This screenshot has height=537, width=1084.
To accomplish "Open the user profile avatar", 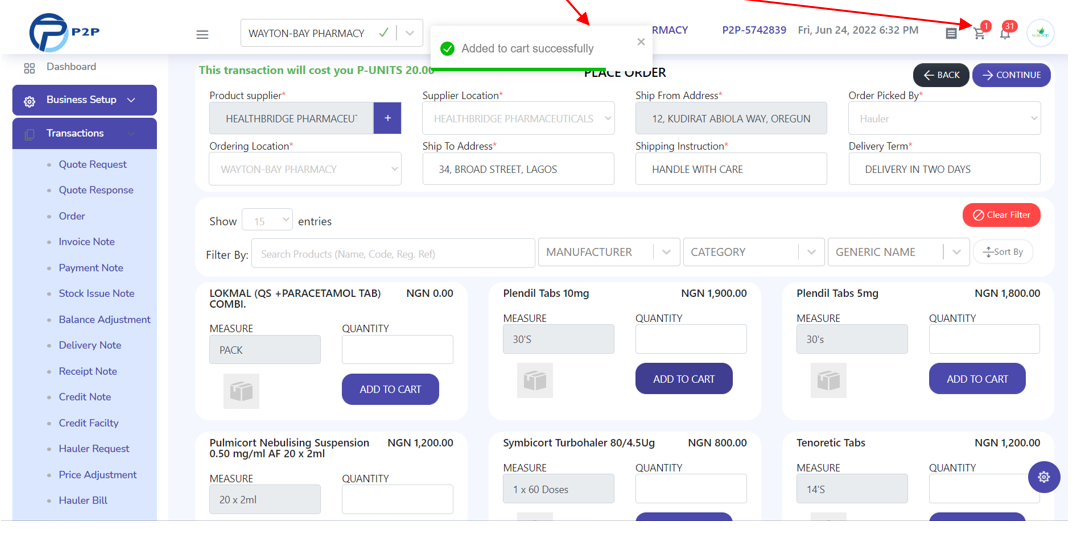I will [x=1040, y=33].
